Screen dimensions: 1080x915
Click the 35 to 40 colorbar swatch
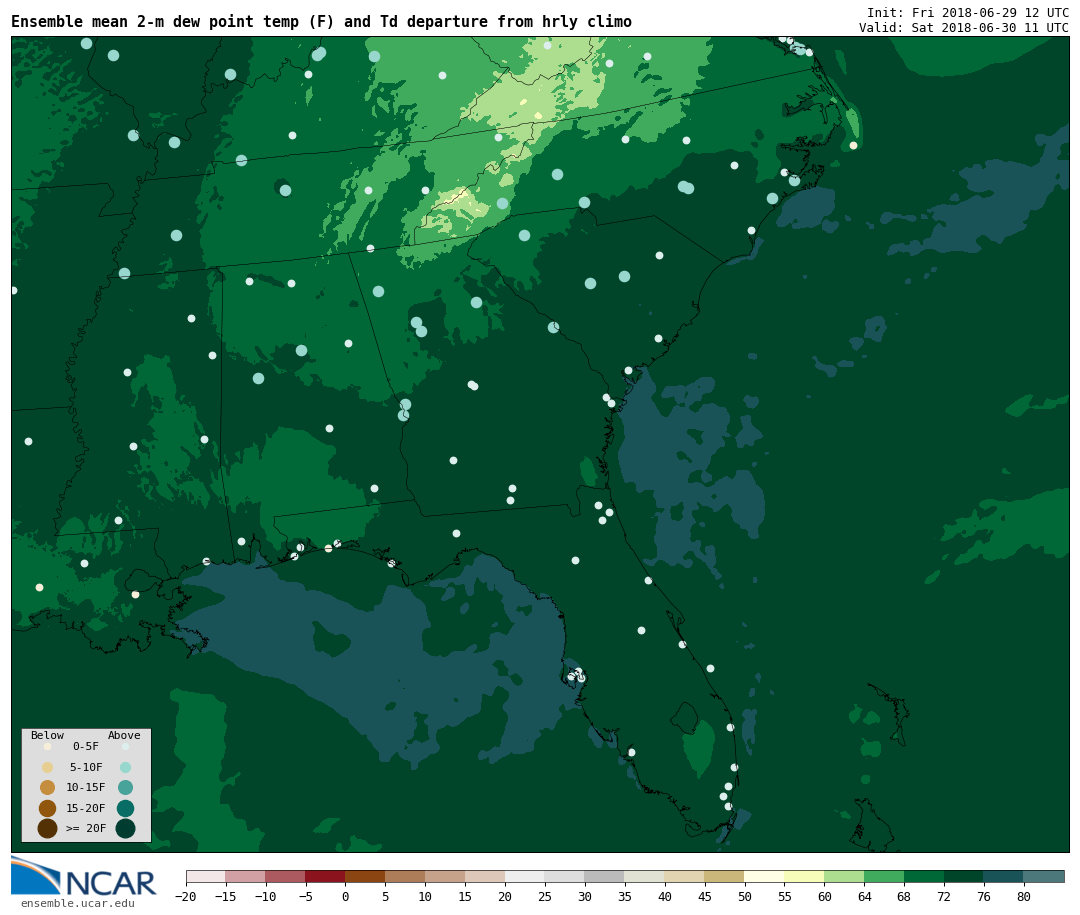click(x=645, y=876)
